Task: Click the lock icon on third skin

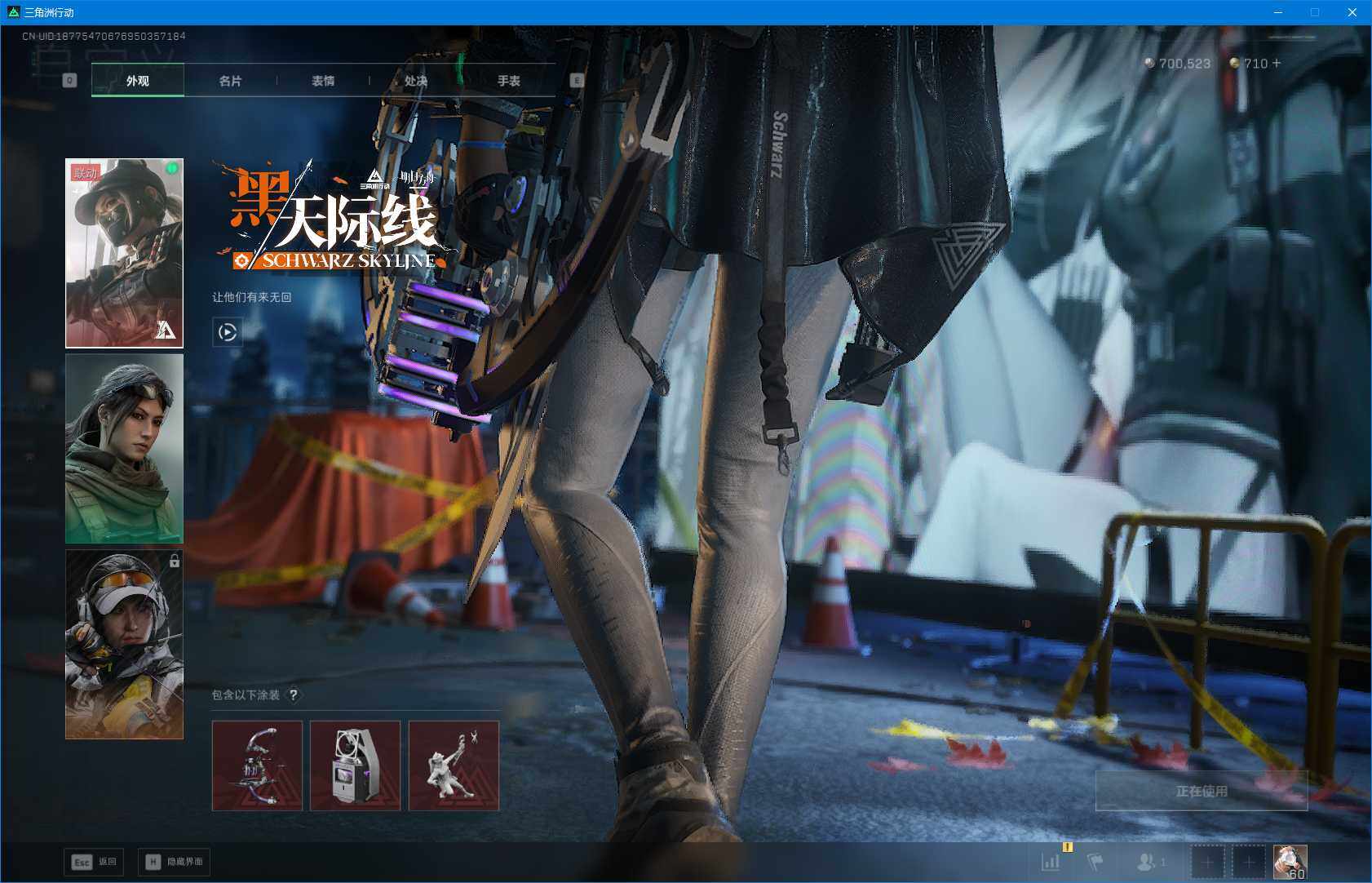Action: tap(175, 561)
